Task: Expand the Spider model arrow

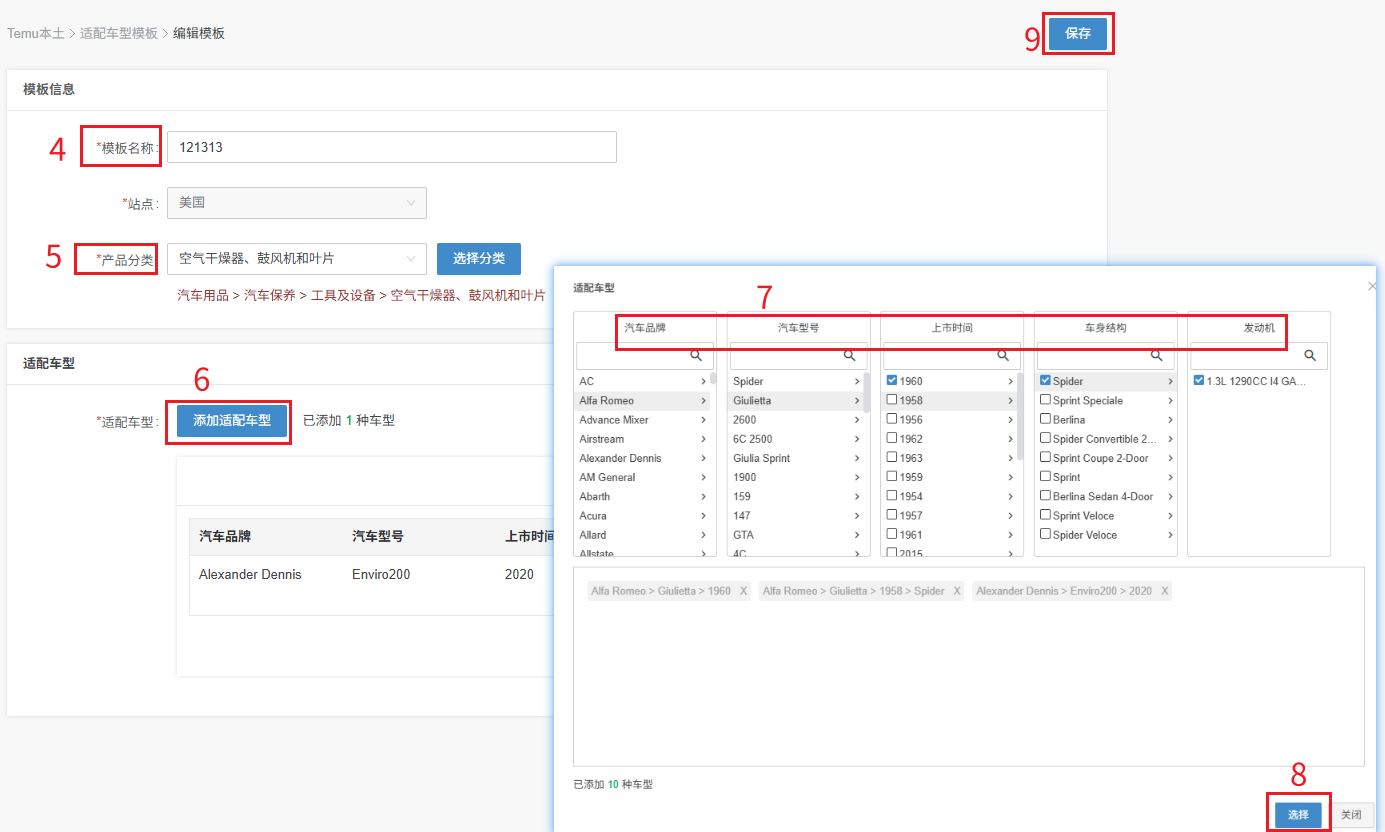Action: pyautogui.click(x=857, y=382)
